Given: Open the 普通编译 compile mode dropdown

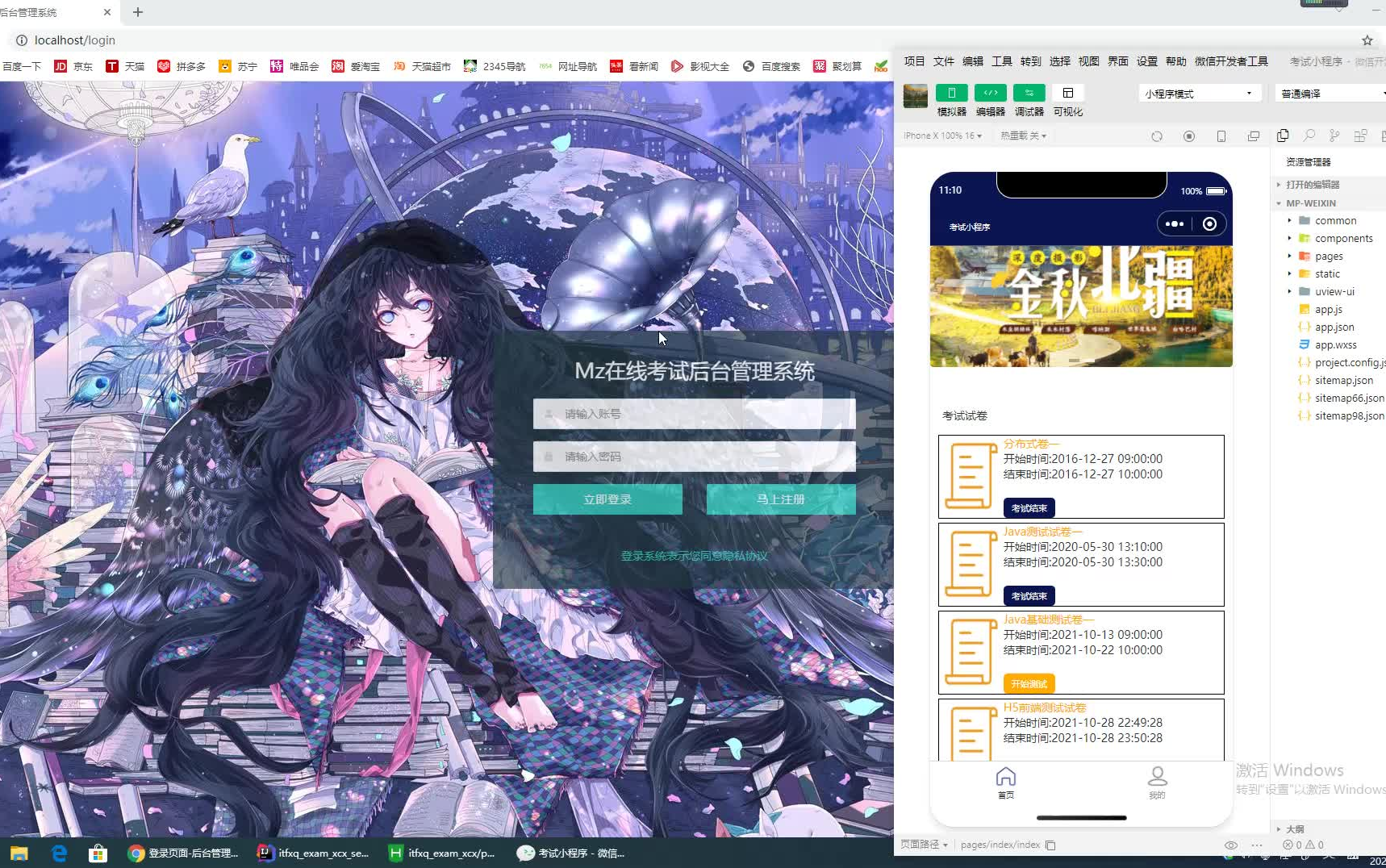Looking at the screenshot, I should pos(1331,94).
